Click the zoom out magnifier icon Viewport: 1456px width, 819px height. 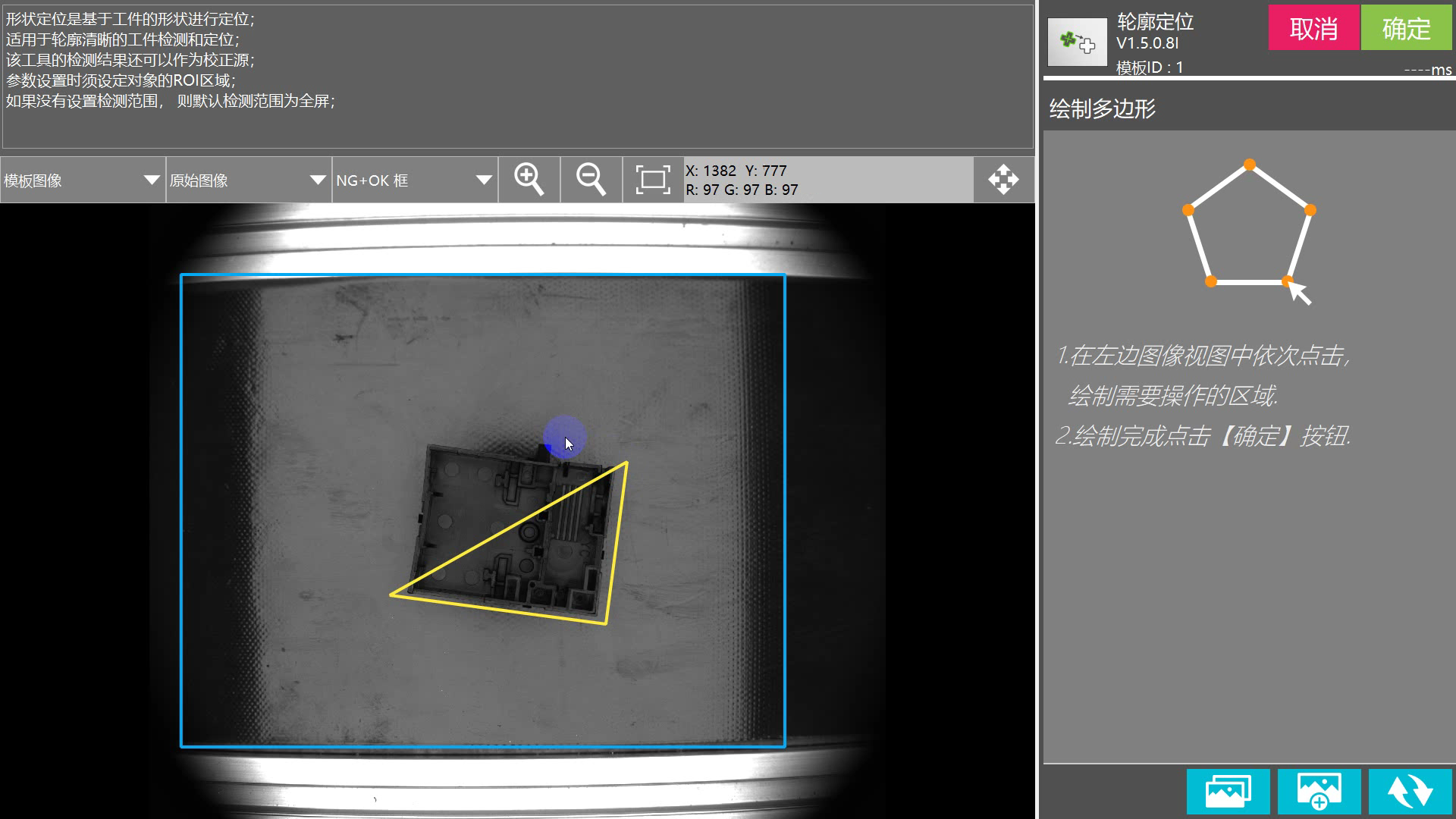pos(591,180)
